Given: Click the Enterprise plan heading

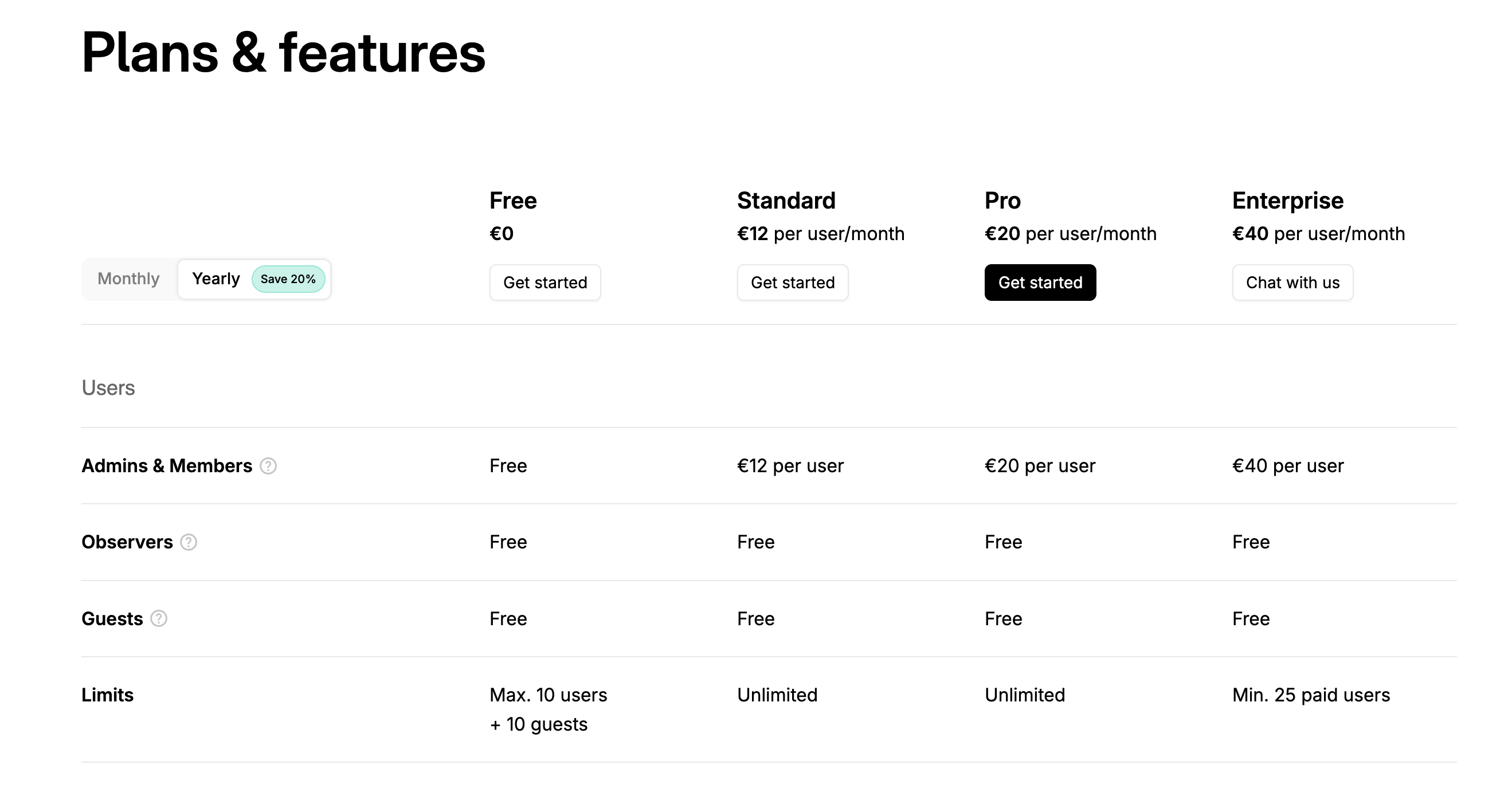Looking at the screenshot, I should click(x=1288, y=201).
